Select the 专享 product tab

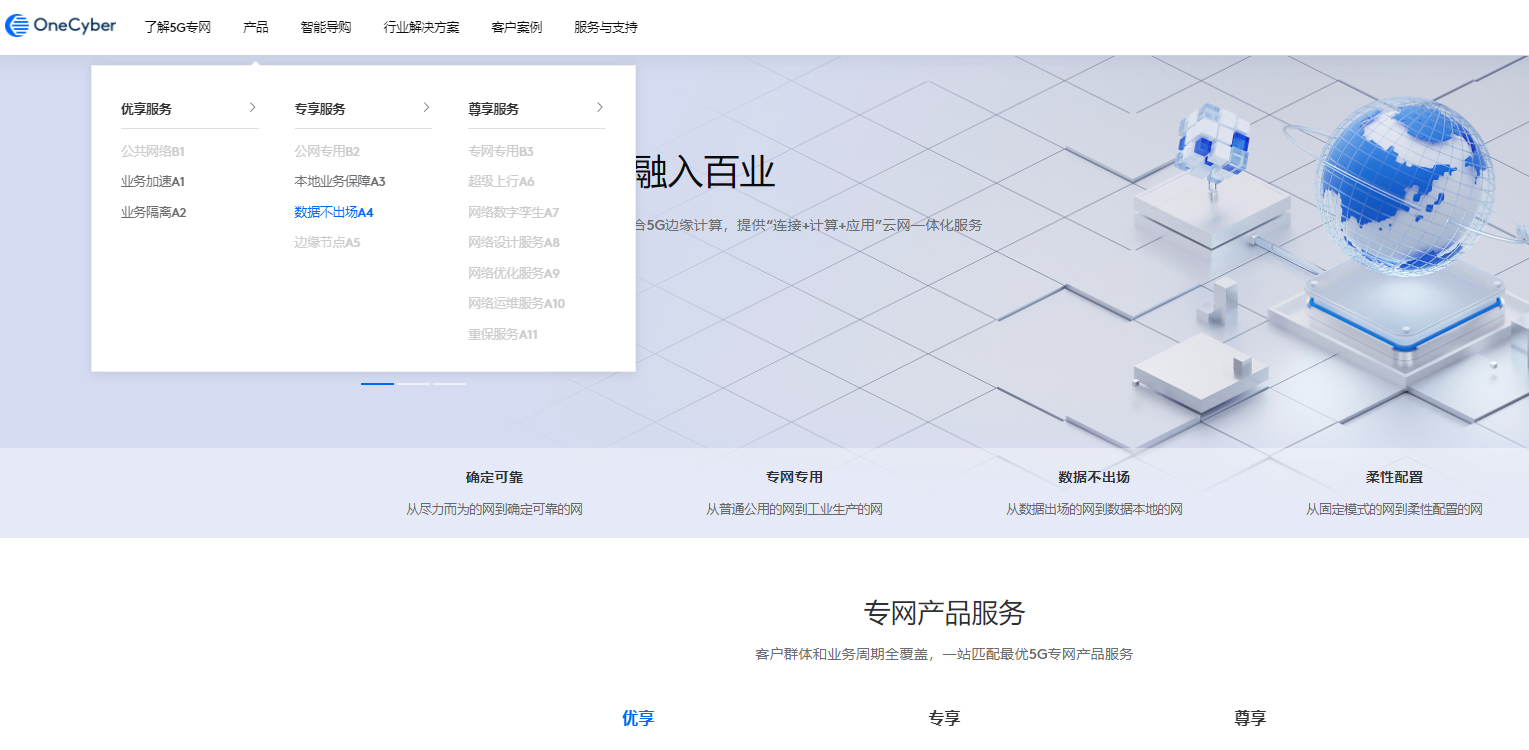[x=944, y=718]
